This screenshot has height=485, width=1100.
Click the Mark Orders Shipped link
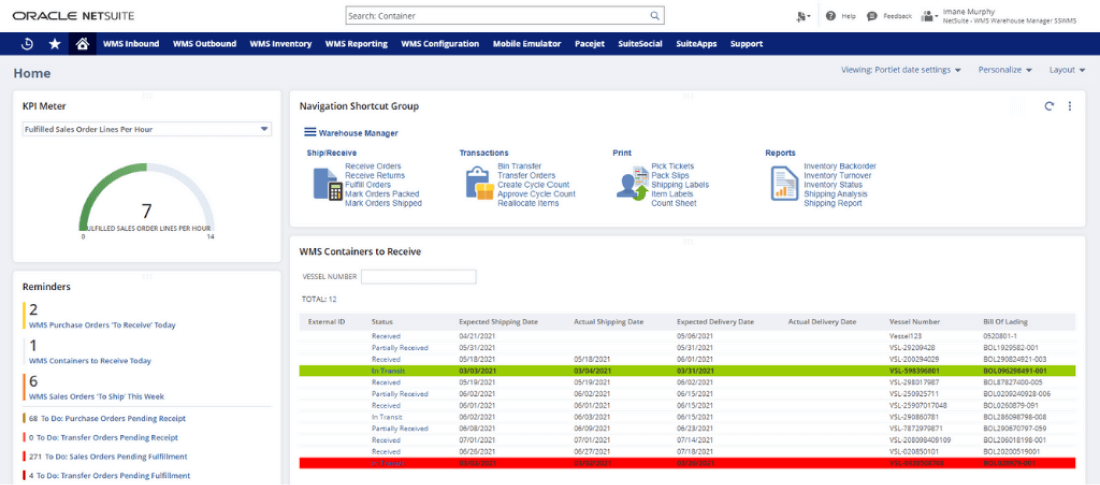click(x=383, y=203)
